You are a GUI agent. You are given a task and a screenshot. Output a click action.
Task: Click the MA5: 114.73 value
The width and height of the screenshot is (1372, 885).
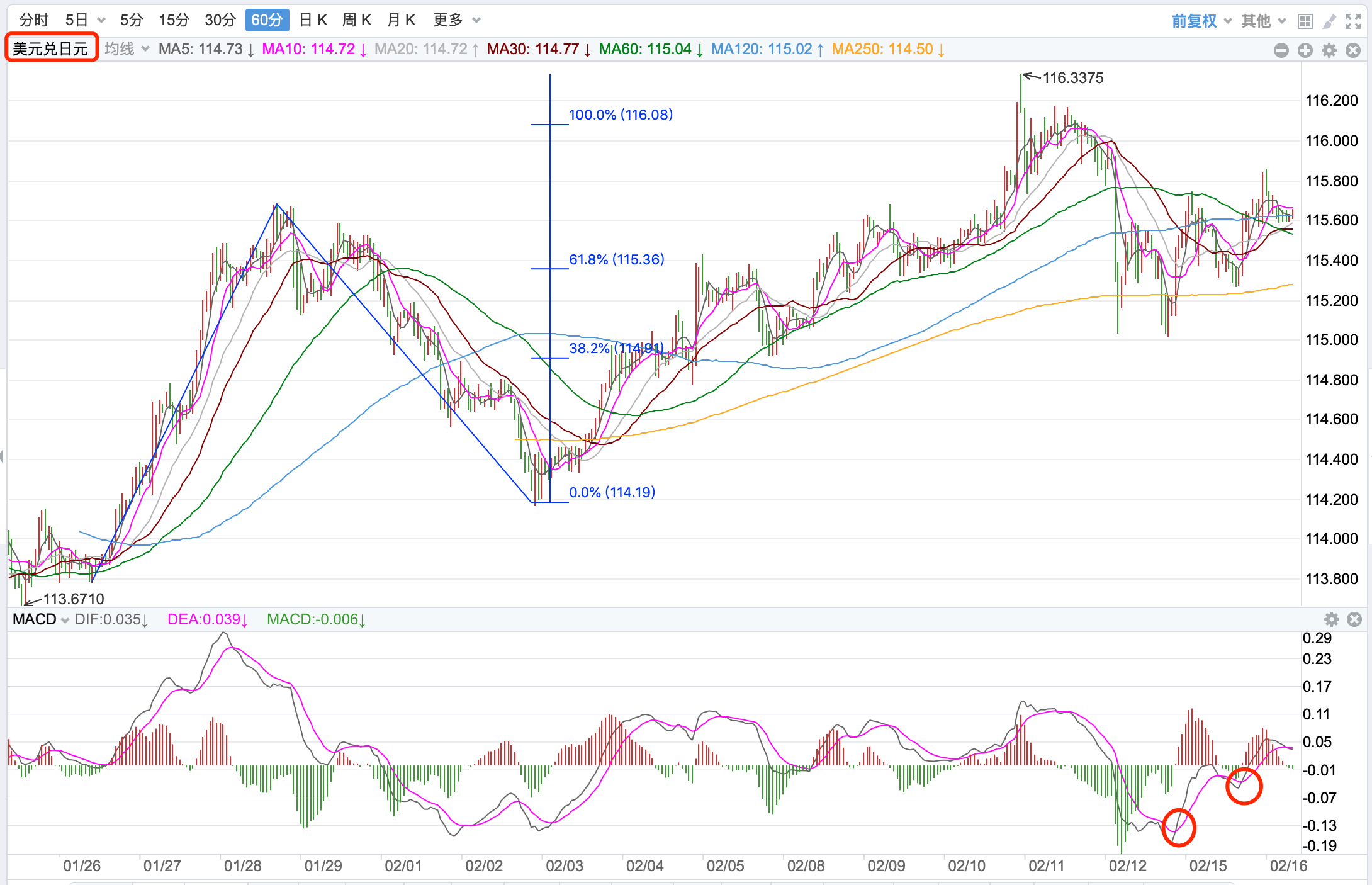tap(206, 49)
